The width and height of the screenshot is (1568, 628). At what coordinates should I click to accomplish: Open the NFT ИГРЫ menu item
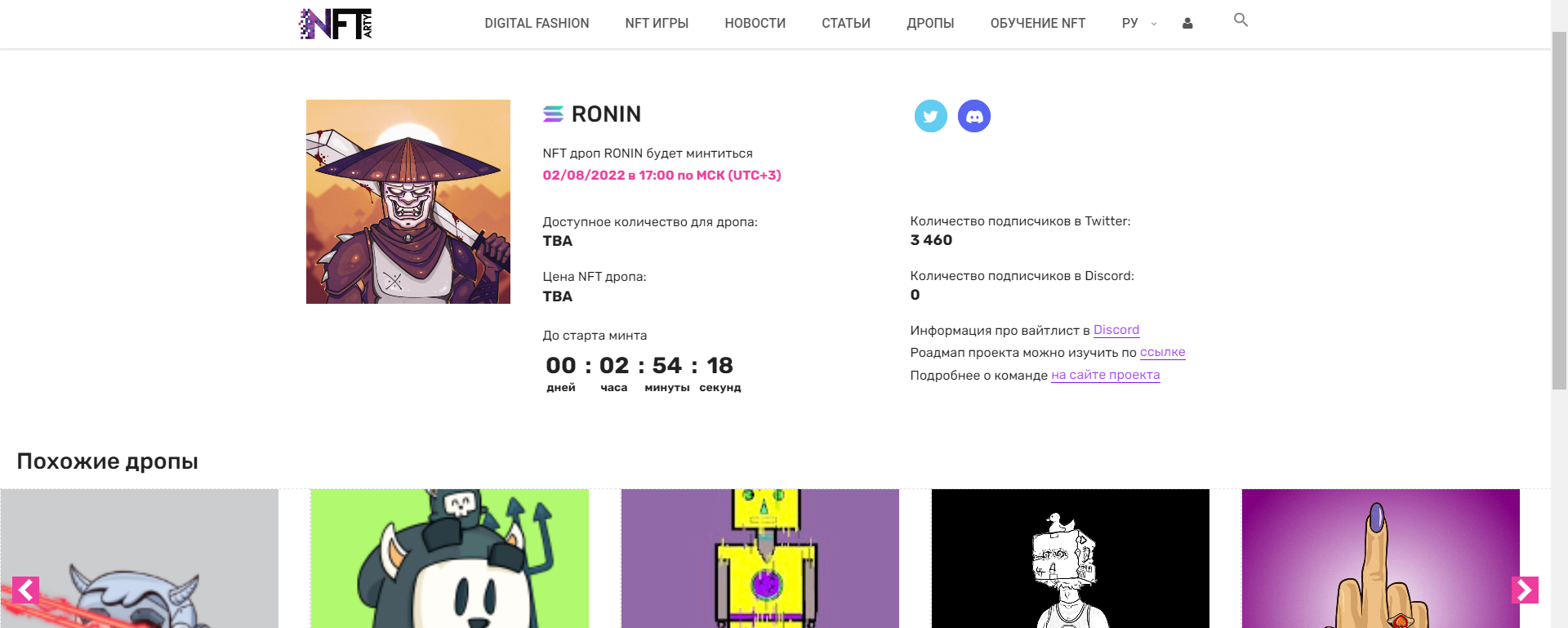pos(657,24)
